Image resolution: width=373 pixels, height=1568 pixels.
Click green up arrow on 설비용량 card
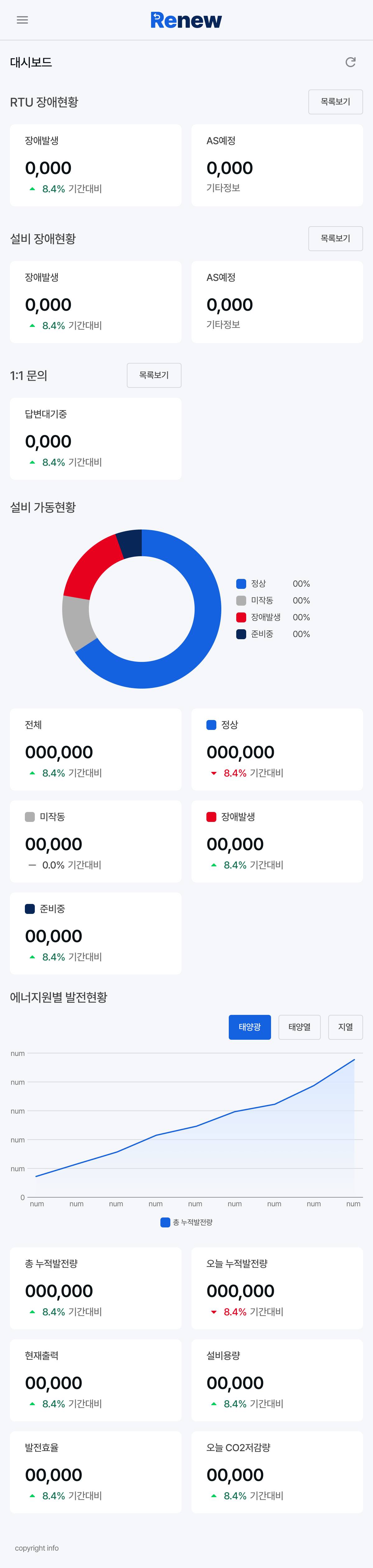click(214, 1404)
